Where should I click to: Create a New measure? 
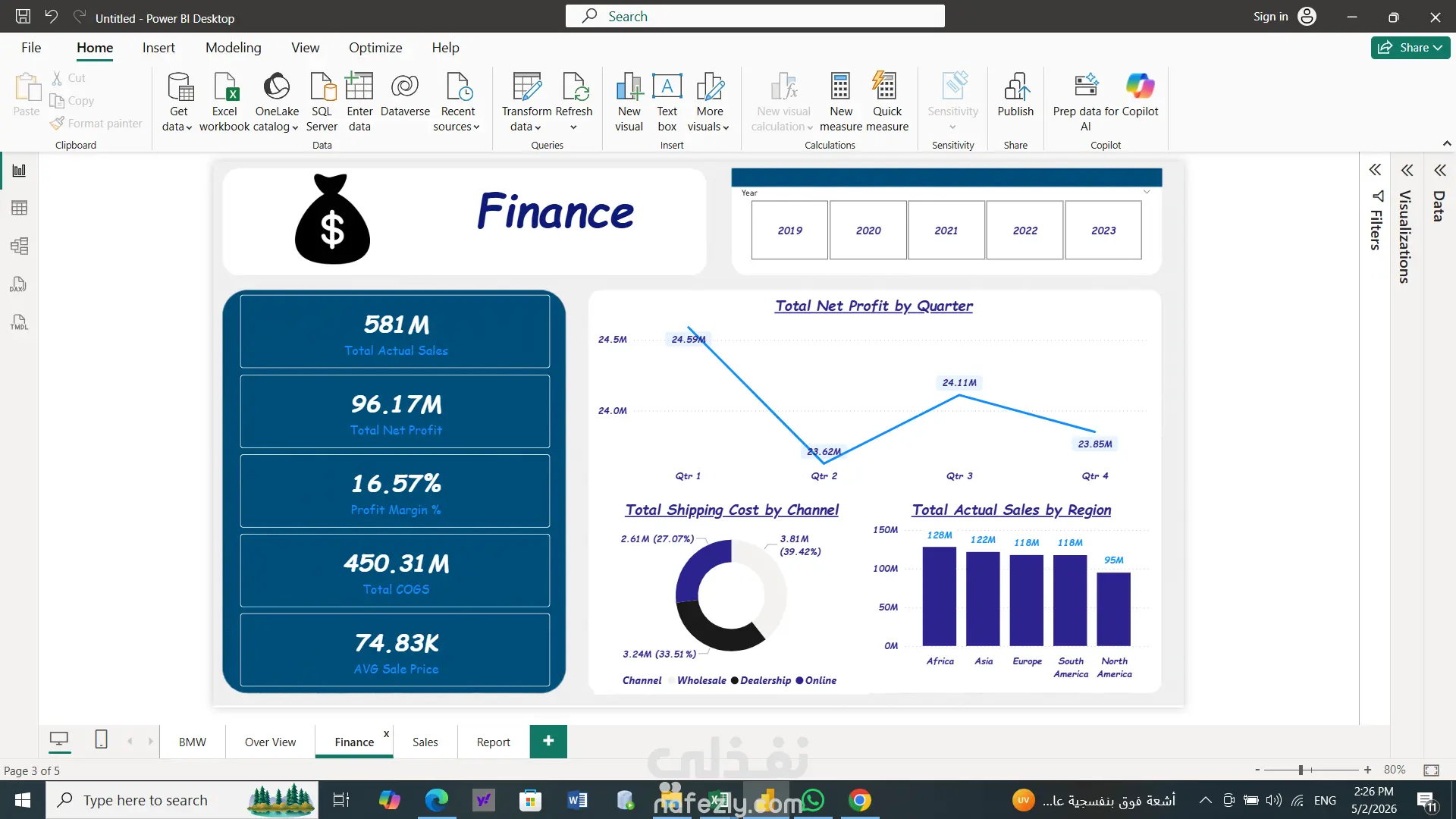[x=841, y=102]
